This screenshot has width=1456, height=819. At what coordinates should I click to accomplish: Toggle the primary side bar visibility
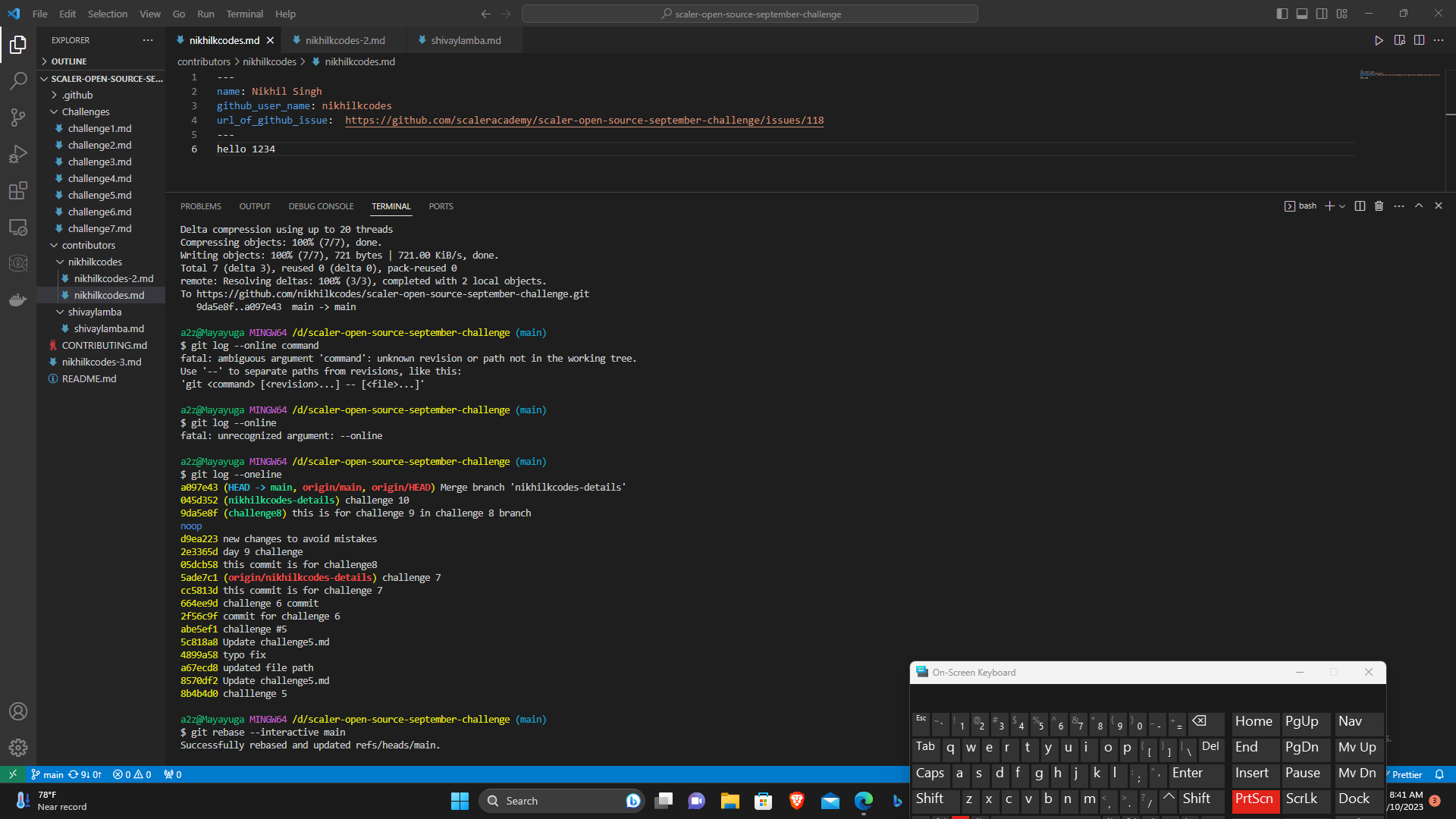click(1282, 13)
